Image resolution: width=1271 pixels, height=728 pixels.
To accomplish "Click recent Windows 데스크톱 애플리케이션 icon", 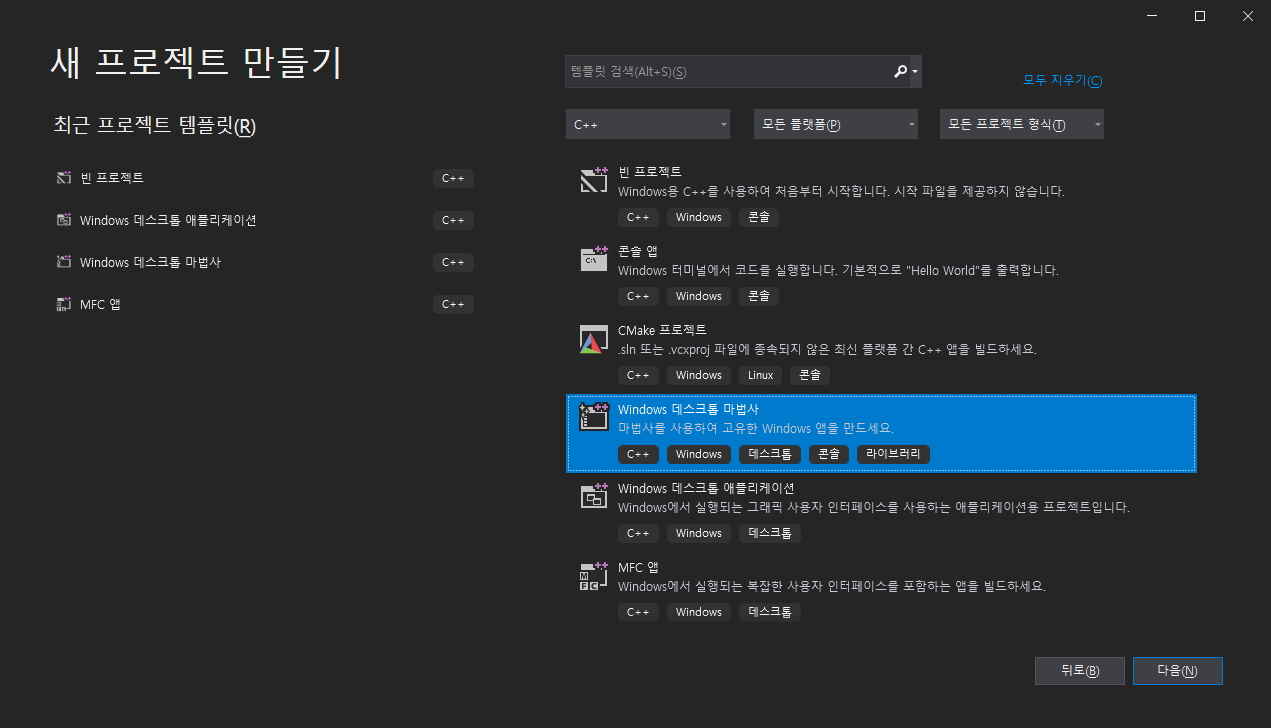I will coord(64,220).
